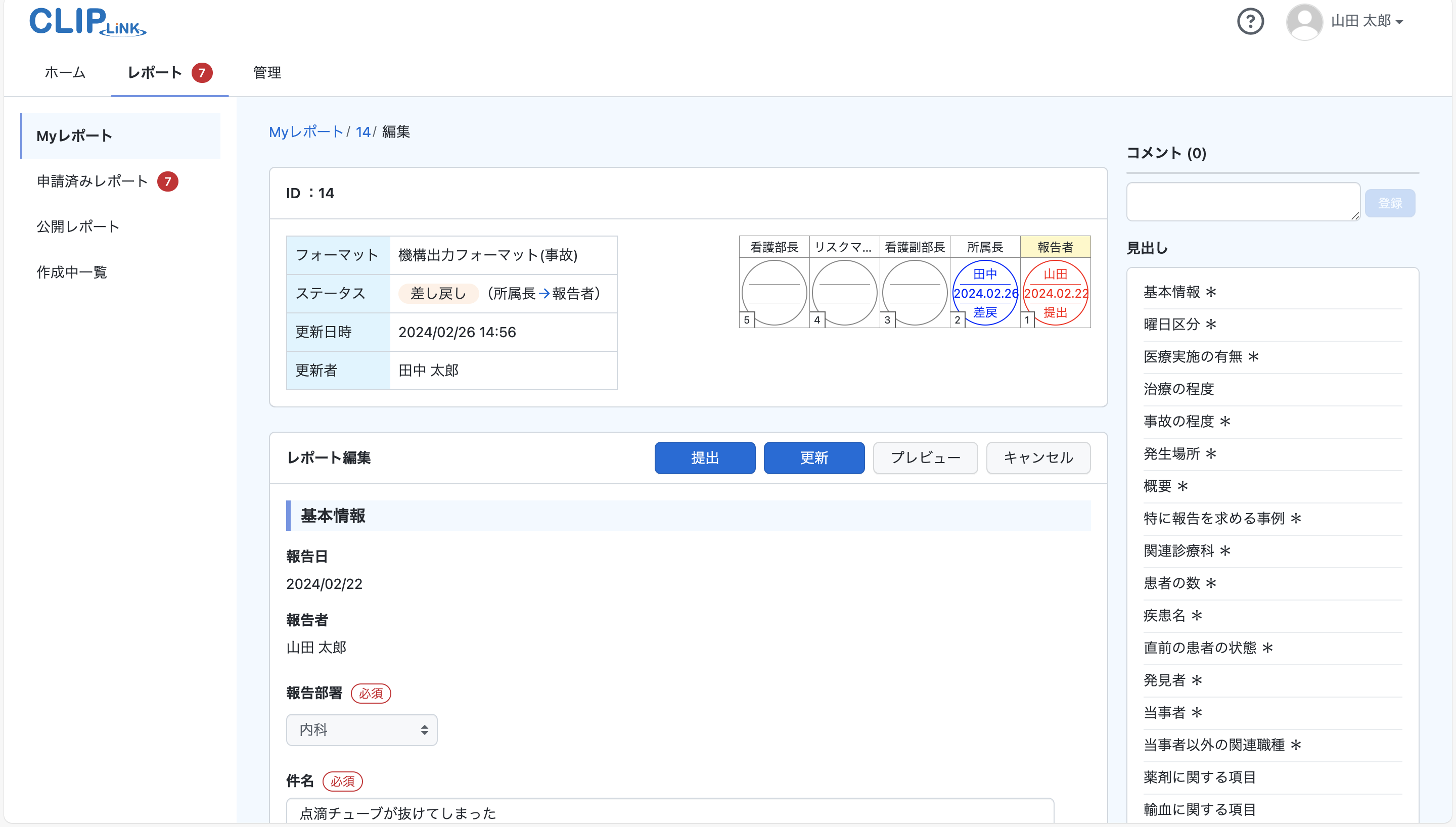Click 山田's red 報告者 approval stamp
Image resolution: width=1456 pixels, height=827 pixels.
1055,293
